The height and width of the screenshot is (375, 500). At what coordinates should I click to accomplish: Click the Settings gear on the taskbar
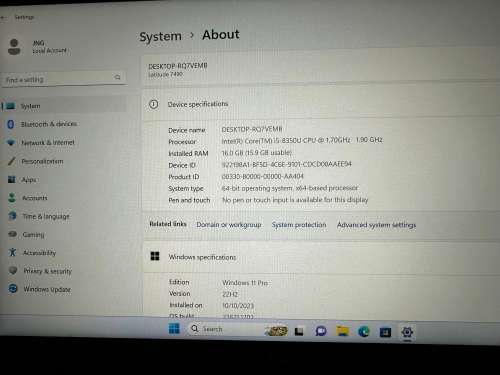407,332
